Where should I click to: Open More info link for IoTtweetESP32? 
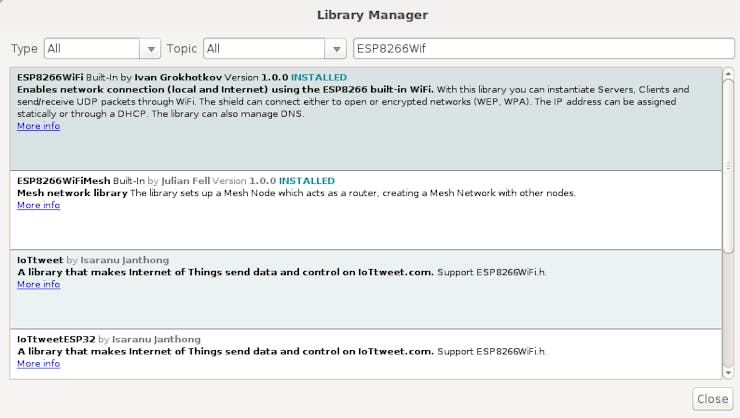coord(39,364)
